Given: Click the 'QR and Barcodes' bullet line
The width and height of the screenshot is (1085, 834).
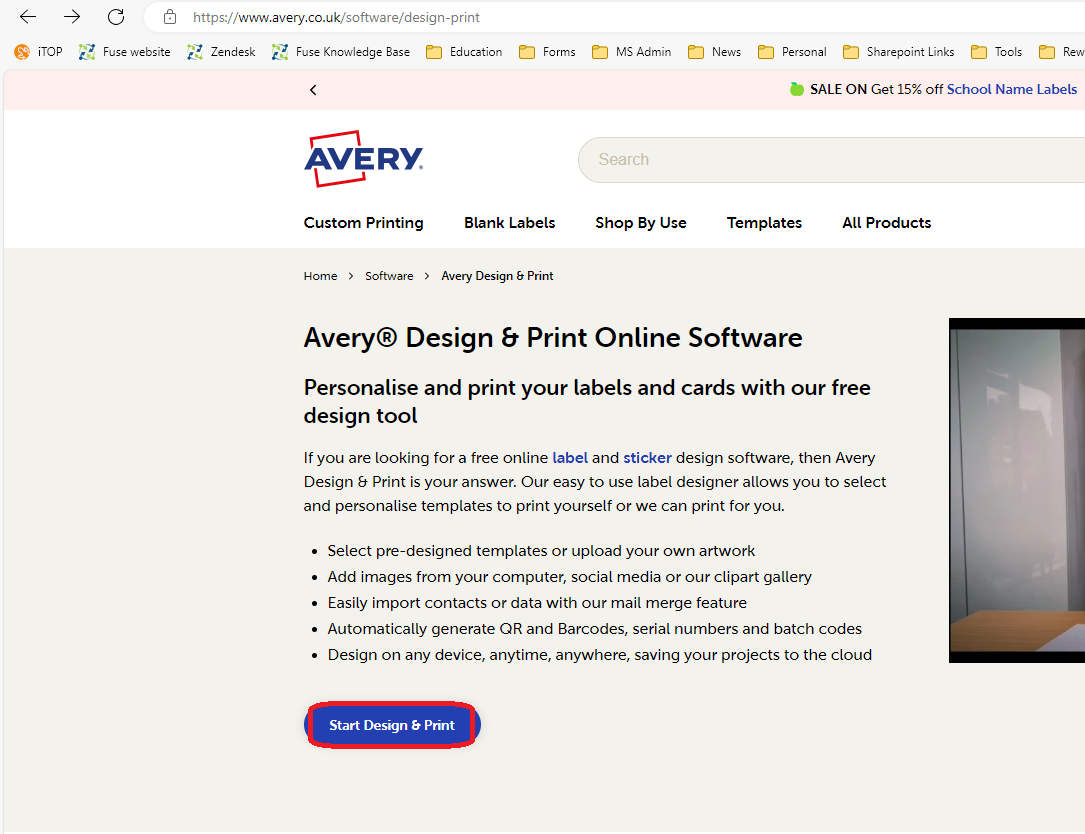Looking at the screenshot, I should (x=594, y=629).
